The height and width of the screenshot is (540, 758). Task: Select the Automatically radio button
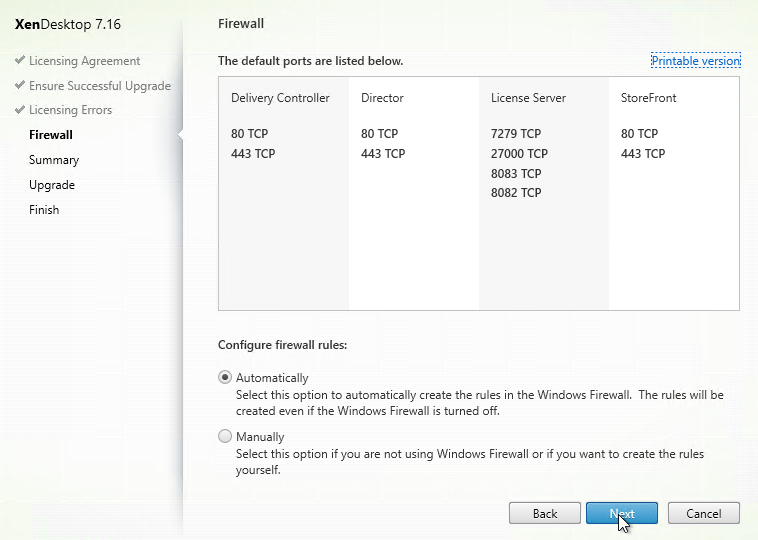point(225,377)
